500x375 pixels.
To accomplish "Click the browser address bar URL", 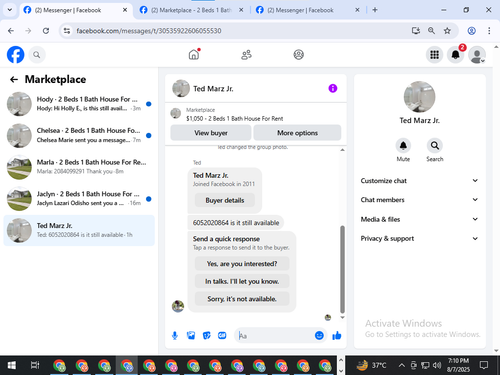I will [x=149, y=31].
